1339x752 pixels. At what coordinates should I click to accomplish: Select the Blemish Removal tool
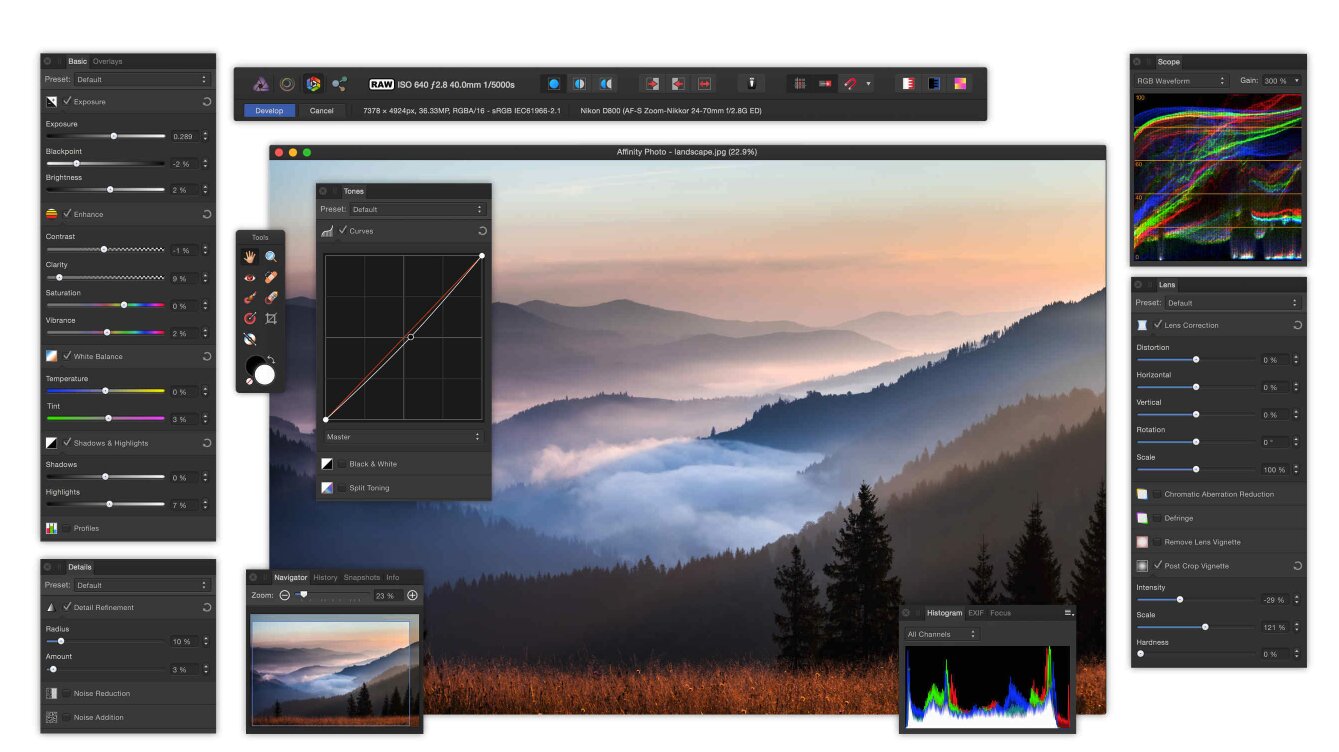click(x=271, y=276)
